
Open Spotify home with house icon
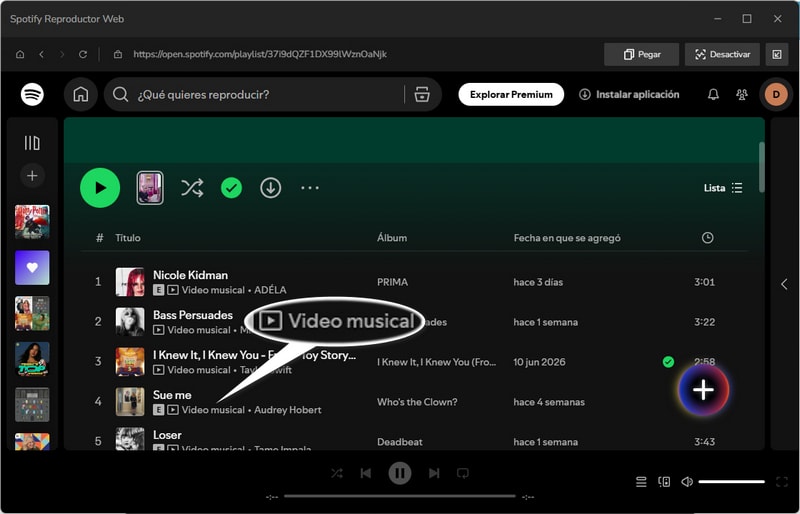click(81, 94)
